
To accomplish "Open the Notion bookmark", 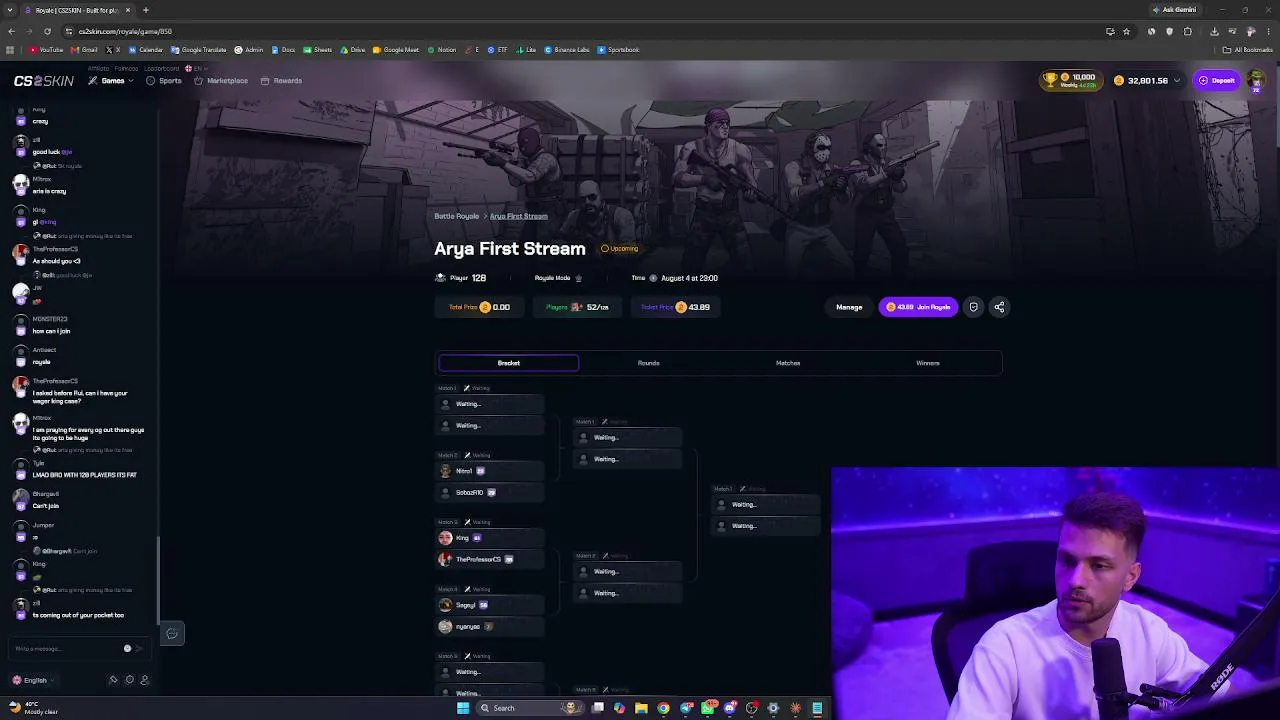I will point(442,50).
